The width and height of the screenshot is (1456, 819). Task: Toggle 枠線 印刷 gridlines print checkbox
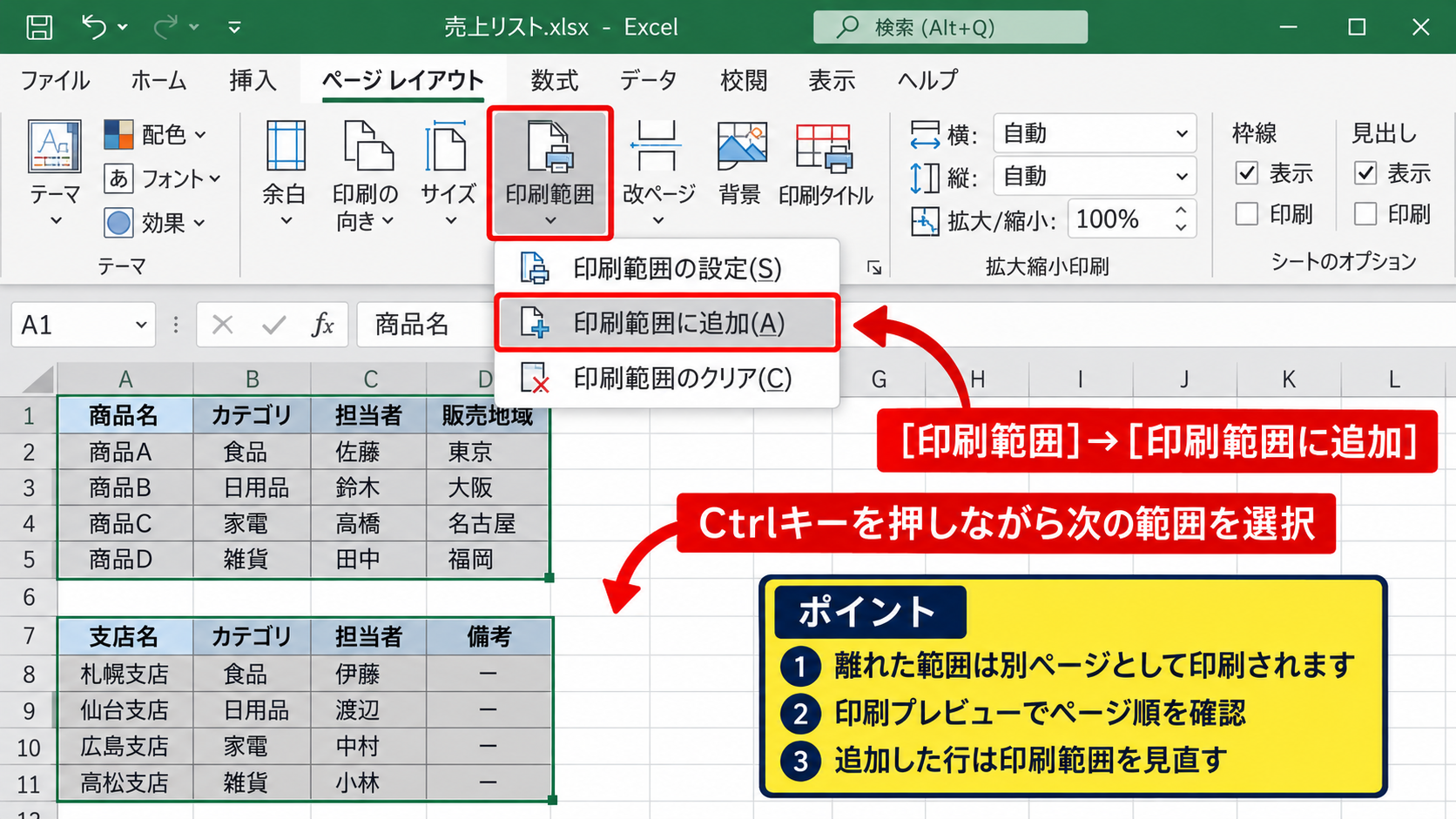click(1247, 213)
